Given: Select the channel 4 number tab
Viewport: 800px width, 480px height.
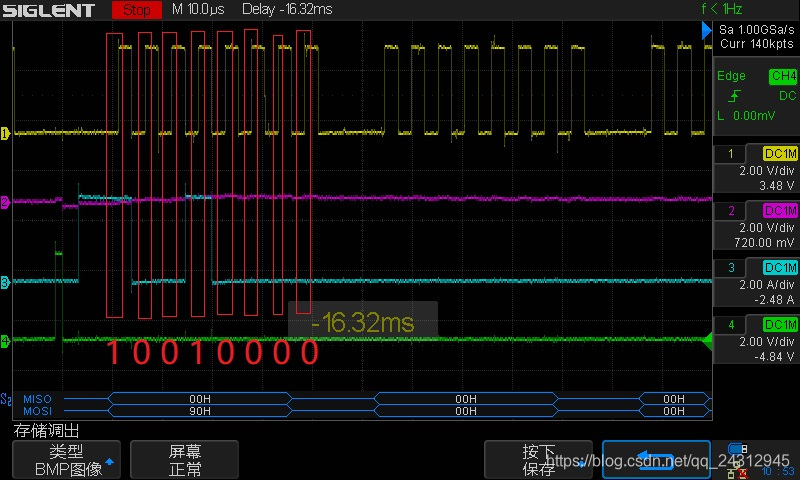Looking at the screenshot, I should click(731, 325).
